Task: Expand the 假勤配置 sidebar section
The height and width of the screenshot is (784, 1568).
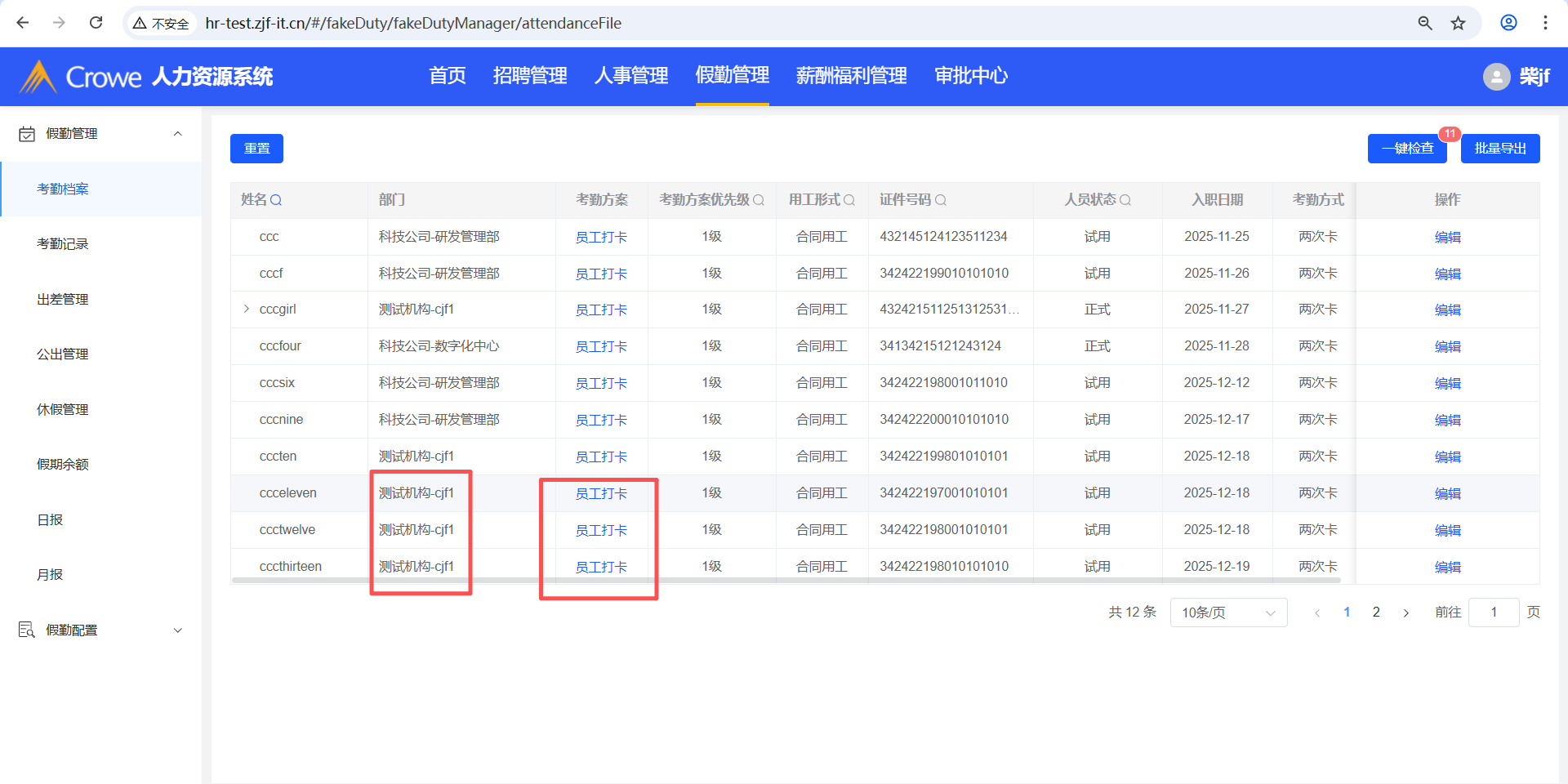Action: click(177, 630)
